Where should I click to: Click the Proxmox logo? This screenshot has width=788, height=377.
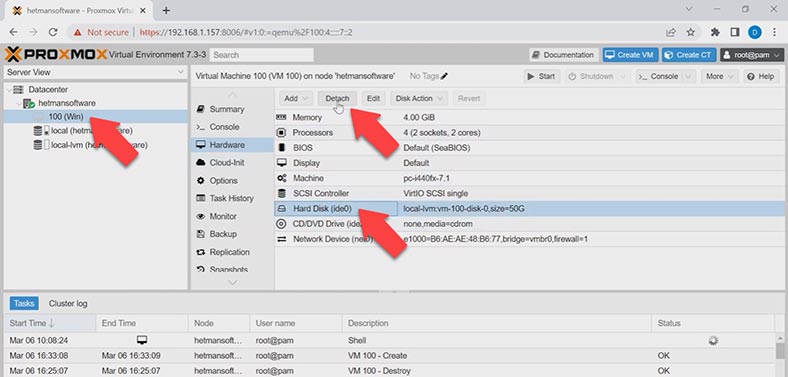[x=56, y=54]
